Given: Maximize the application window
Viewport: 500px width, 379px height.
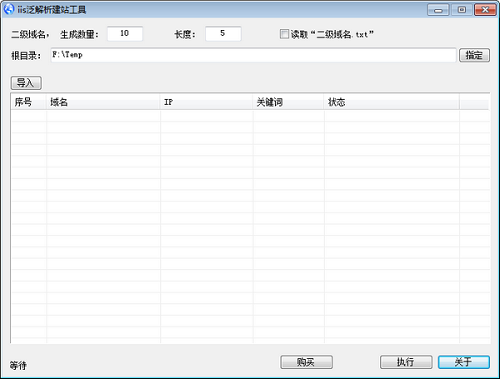Looking at the screenshot, I should (462, 10).
